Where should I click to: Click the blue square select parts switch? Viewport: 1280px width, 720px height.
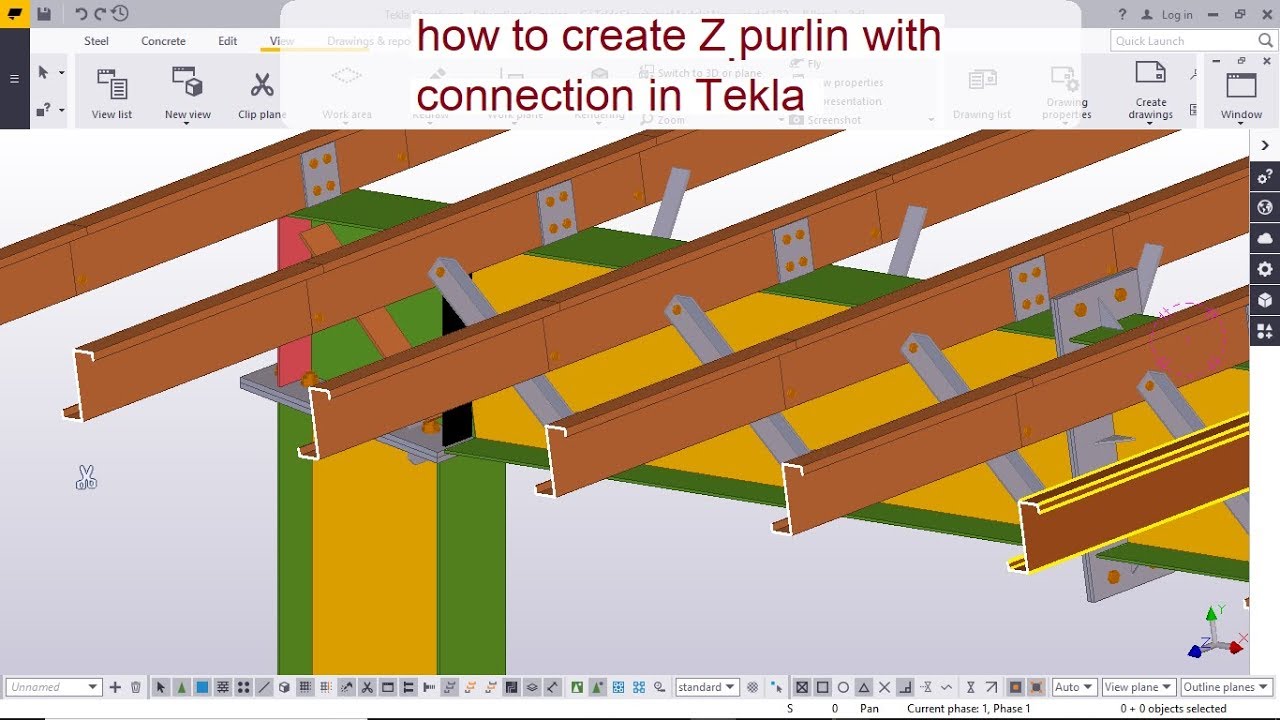coord(202,687)
